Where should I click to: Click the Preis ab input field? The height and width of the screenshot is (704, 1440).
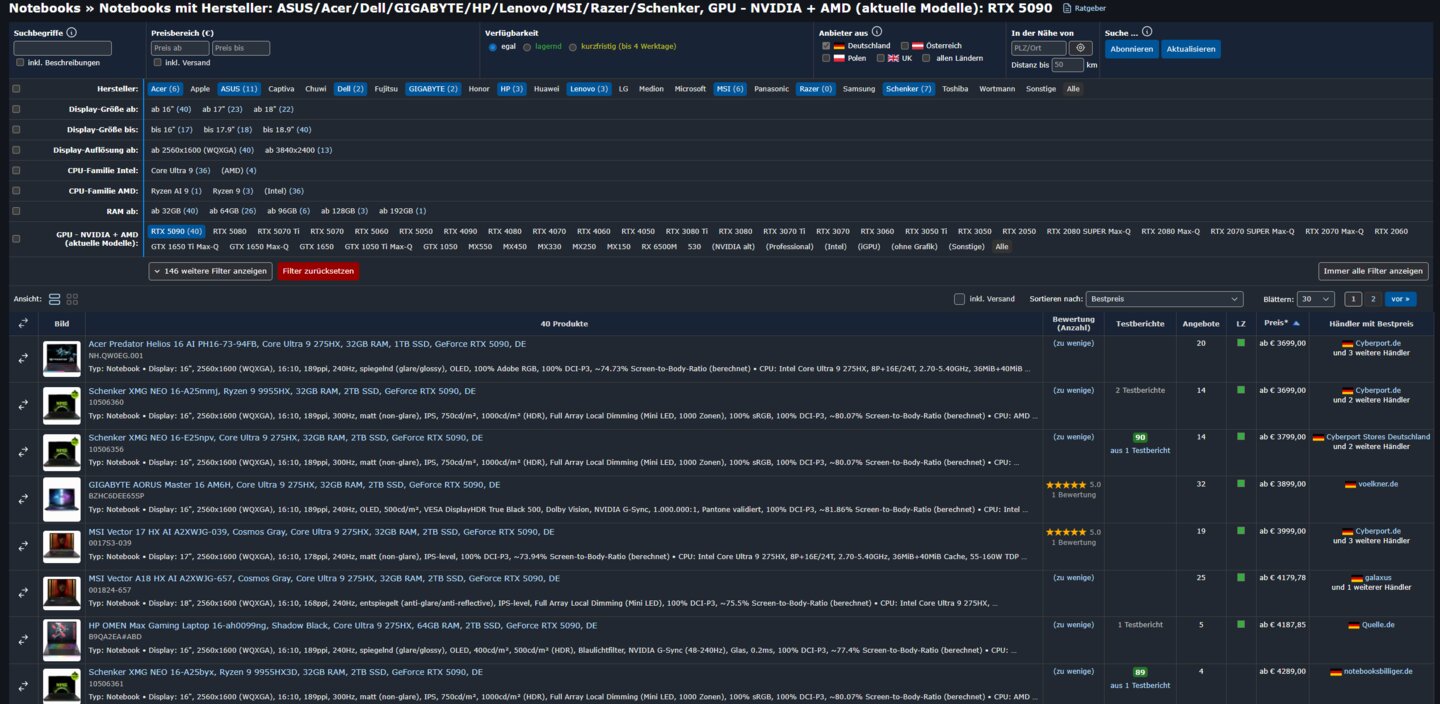pyautogui.click(x=179, y=48)
